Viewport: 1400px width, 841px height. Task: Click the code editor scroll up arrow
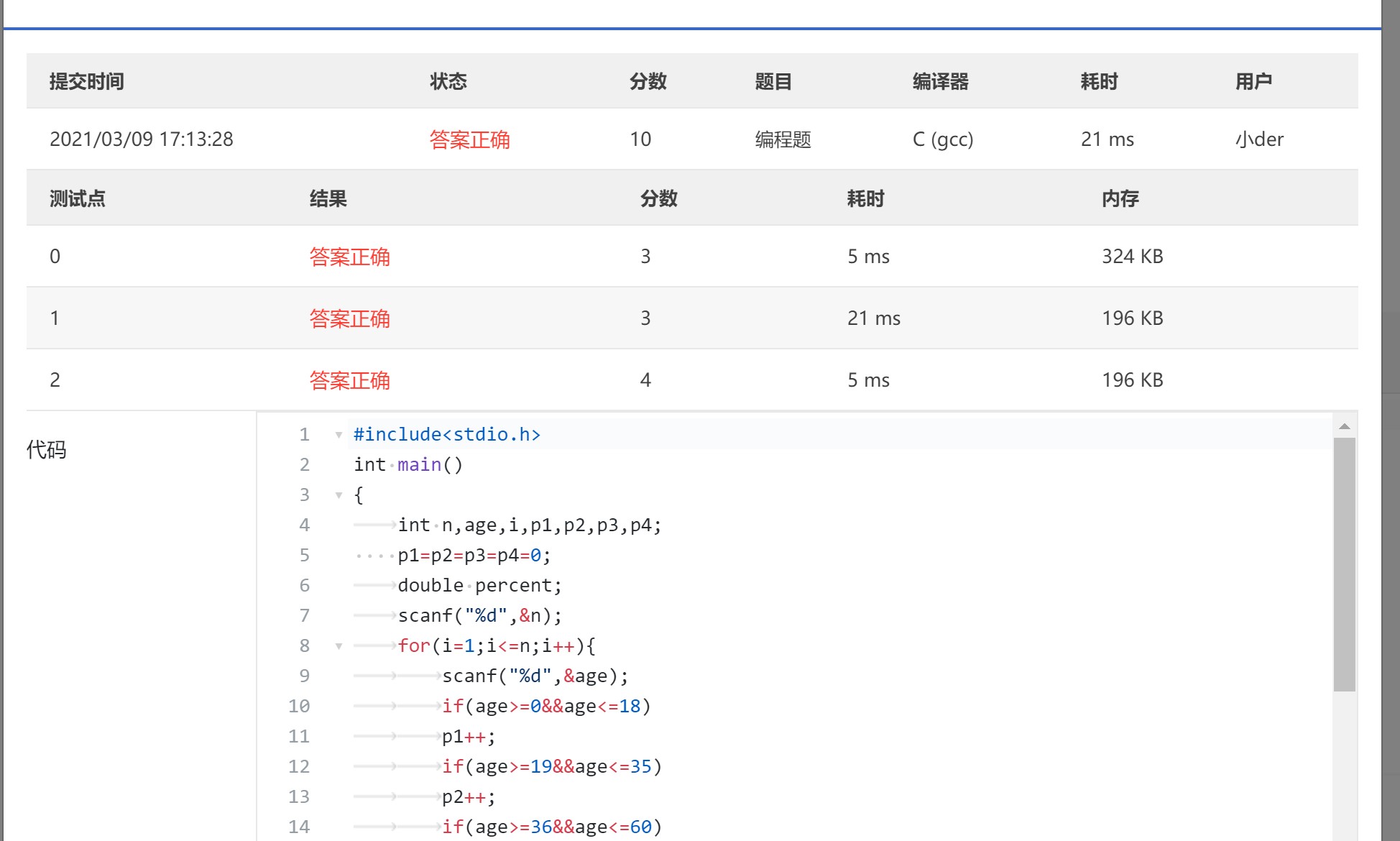1344,427
